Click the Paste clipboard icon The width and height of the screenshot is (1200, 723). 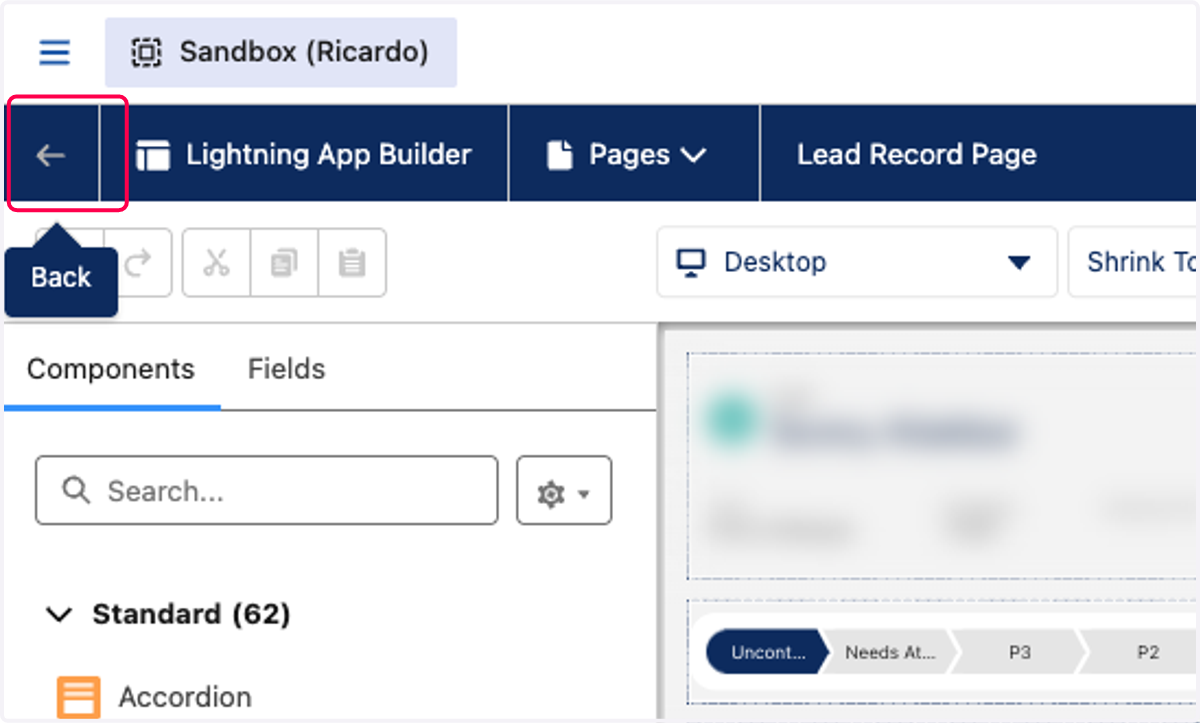(352, 263)
